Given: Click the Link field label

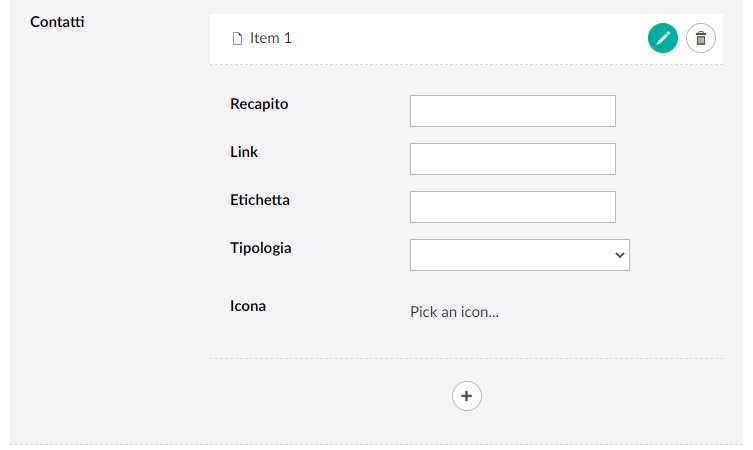Looking at the screenshot, I should pos(244,152).
